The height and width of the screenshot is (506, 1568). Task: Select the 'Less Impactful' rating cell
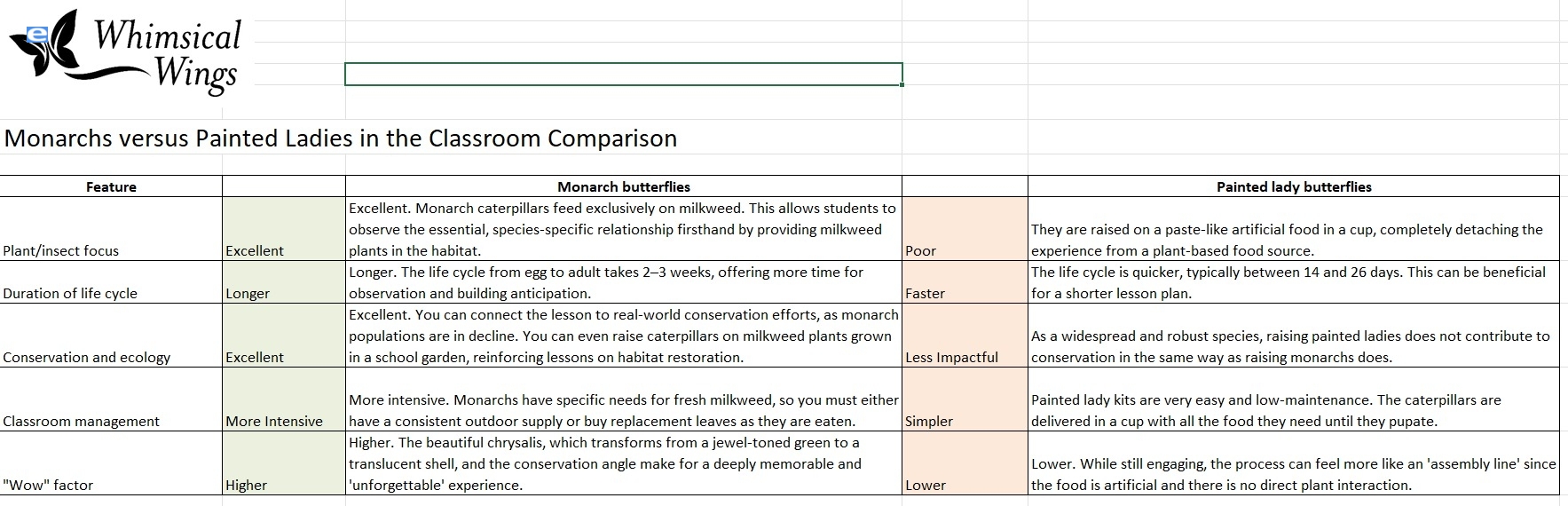tap(965, 336)
